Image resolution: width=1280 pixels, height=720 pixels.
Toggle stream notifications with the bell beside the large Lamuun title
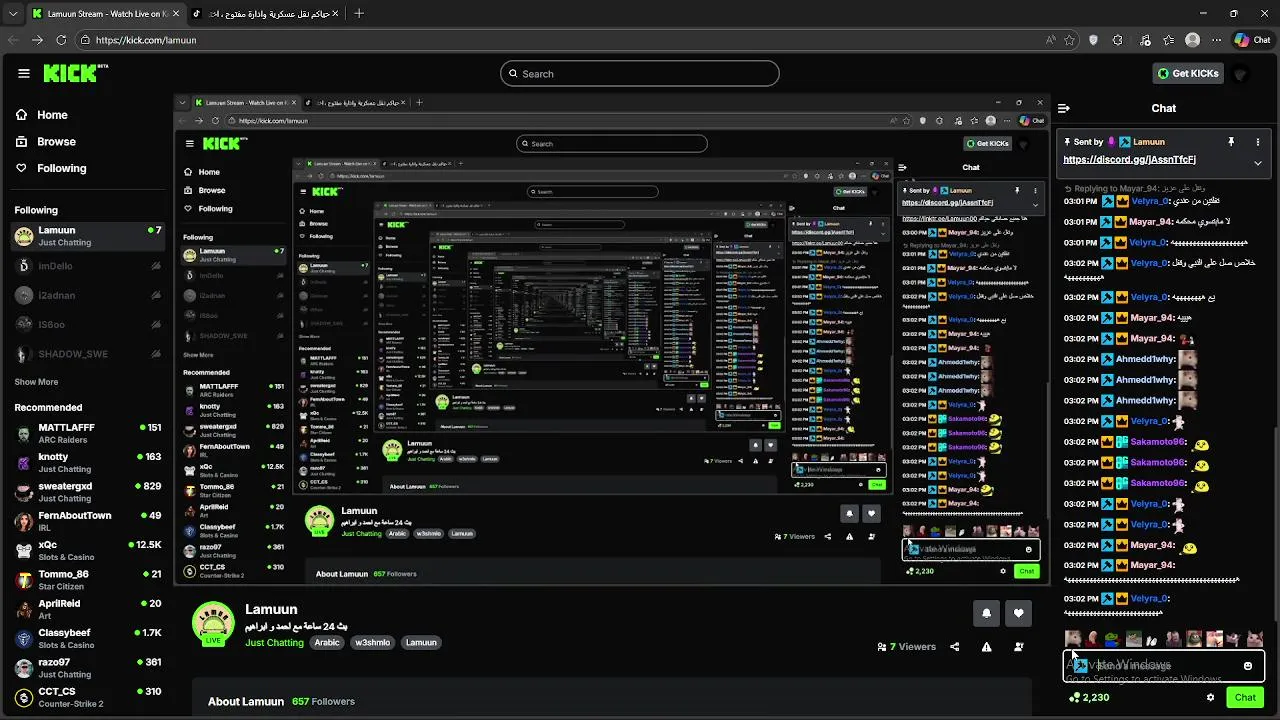point(986,613)
